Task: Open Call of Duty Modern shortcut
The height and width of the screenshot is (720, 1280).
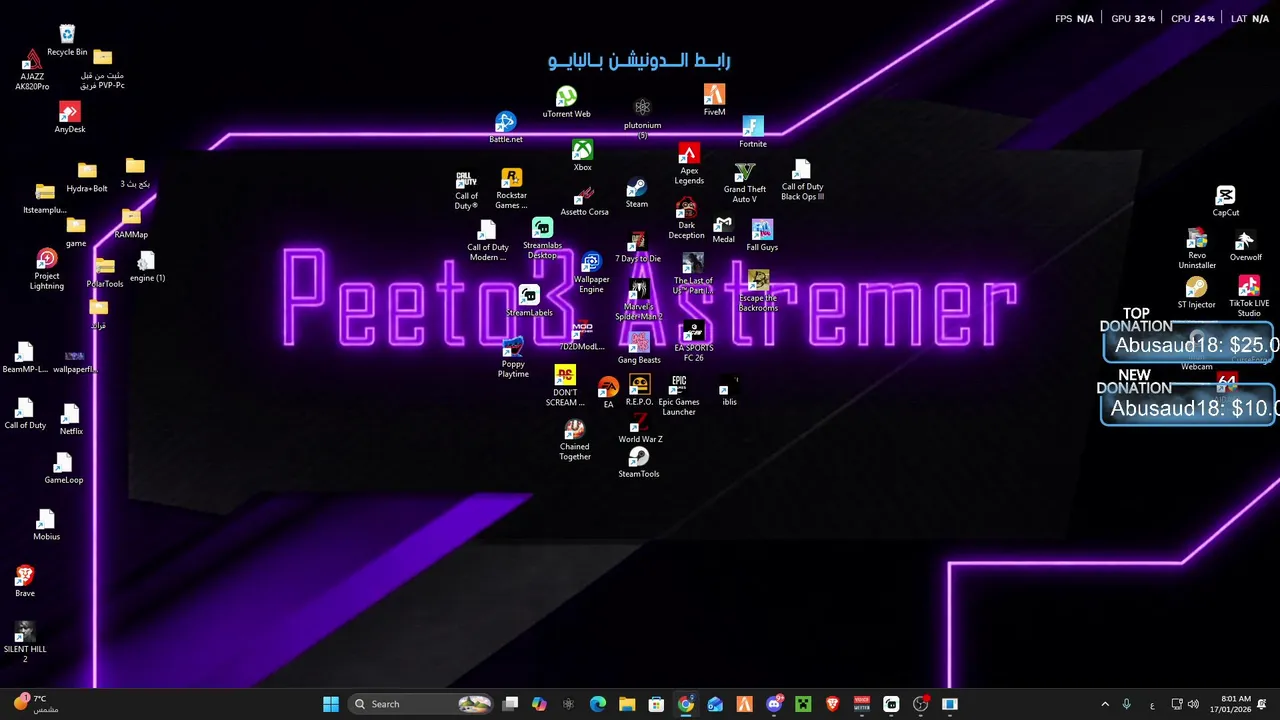Action: pos(487,241)
